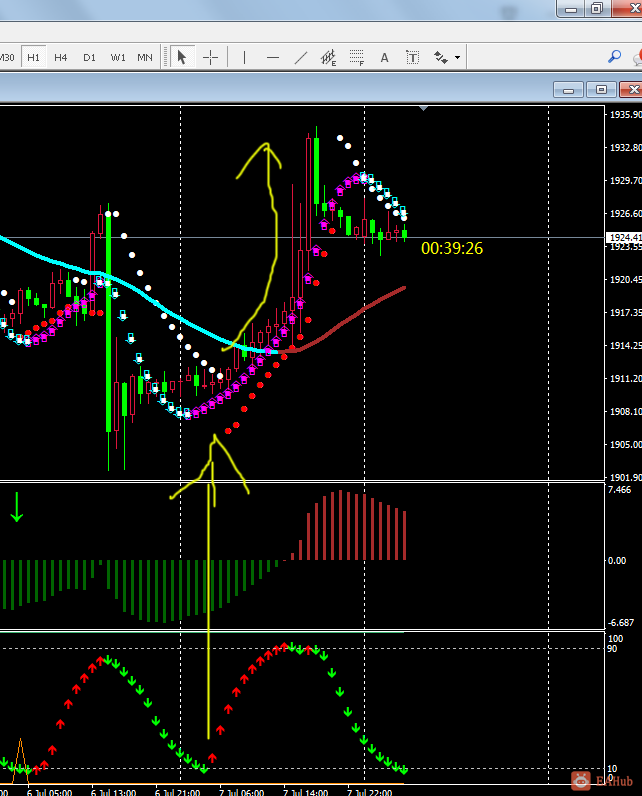The width and height of the screenshot is (642, 796).
Task: Select the equidistant channel tool
Action: (x=329, y=57)
